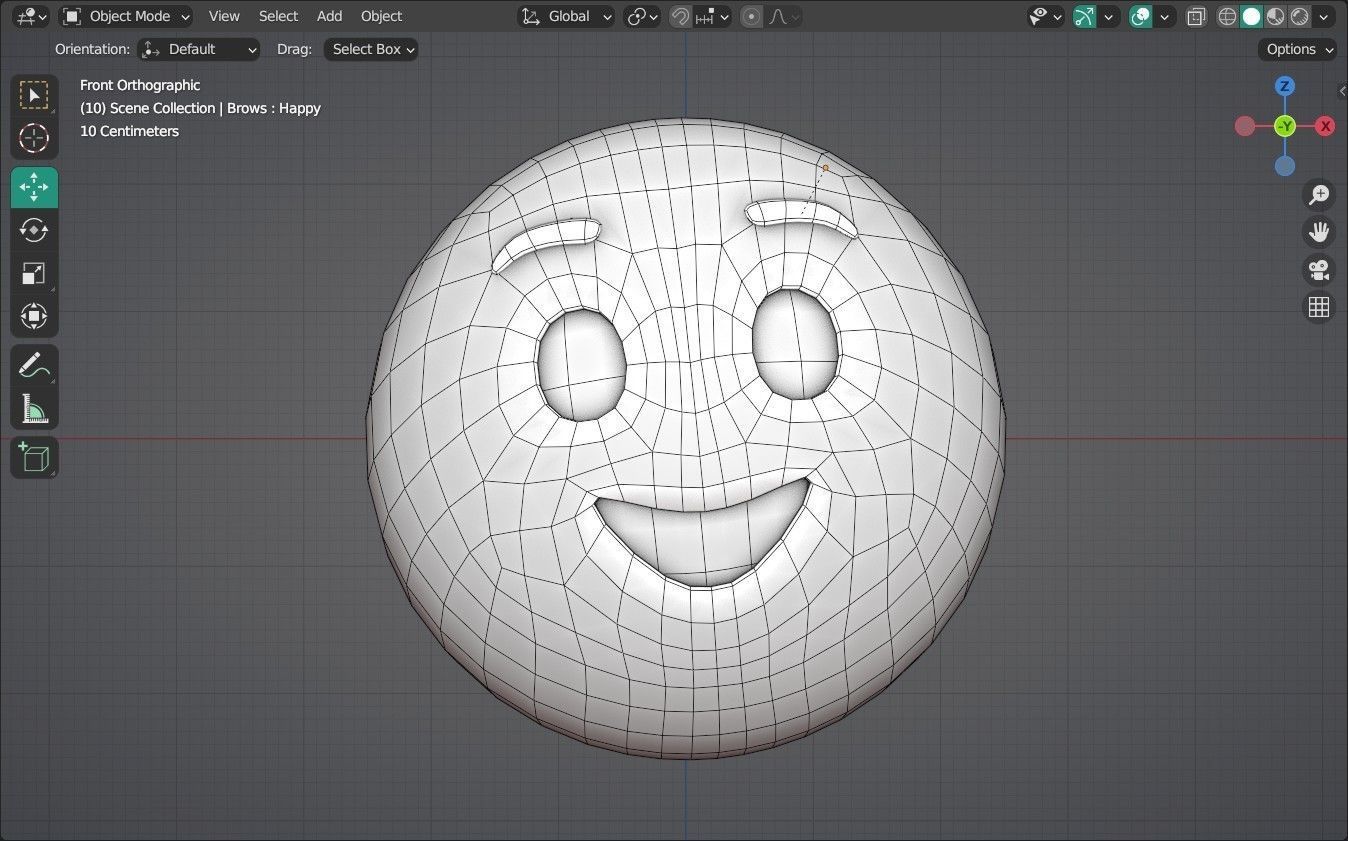Expand the sidebar arrow at right edge
The width and height of the screenshot is (1348, 841).
tap(1342, 91)
